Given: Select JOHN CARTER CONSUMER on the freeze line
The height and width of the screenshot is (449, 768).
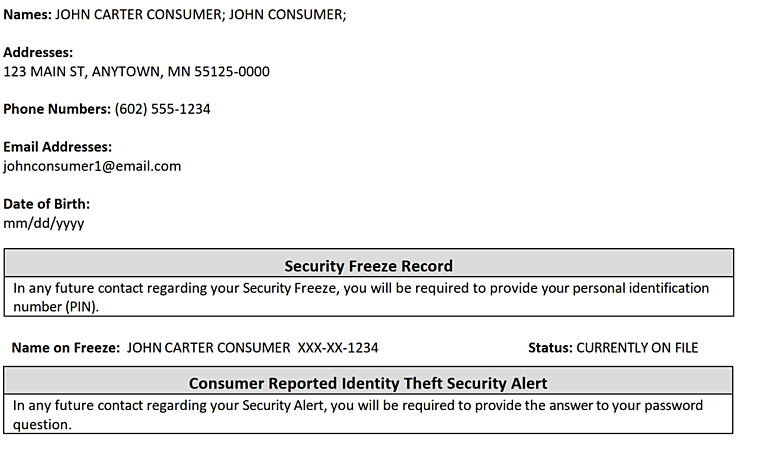Looking at the screenshot, I should pyautogui.click(x=208, y=348).
